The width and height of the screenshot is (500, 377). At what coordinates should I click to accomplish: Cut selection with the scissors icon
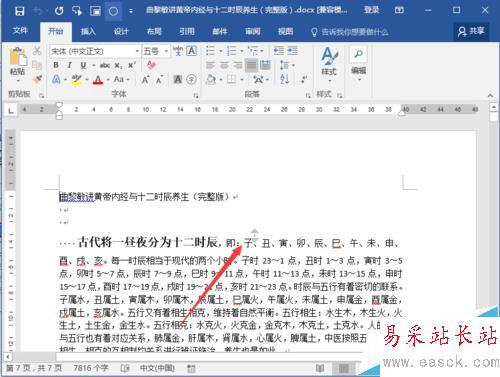(x=37, y=51)
